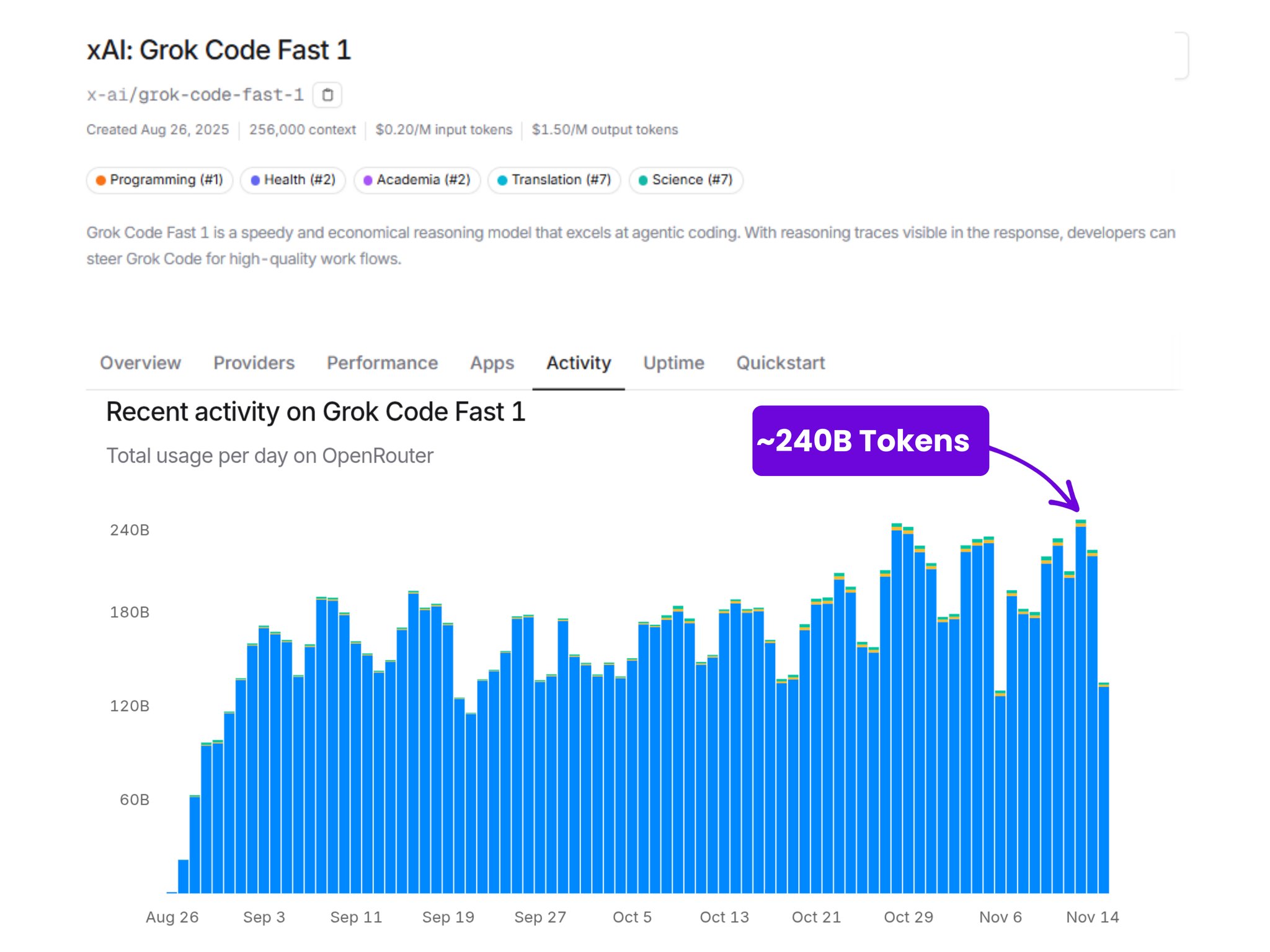The image size is (1270, 952).
Task: Click the xAI: Grok Code Fast 1 title
Action: pos(218,50)
